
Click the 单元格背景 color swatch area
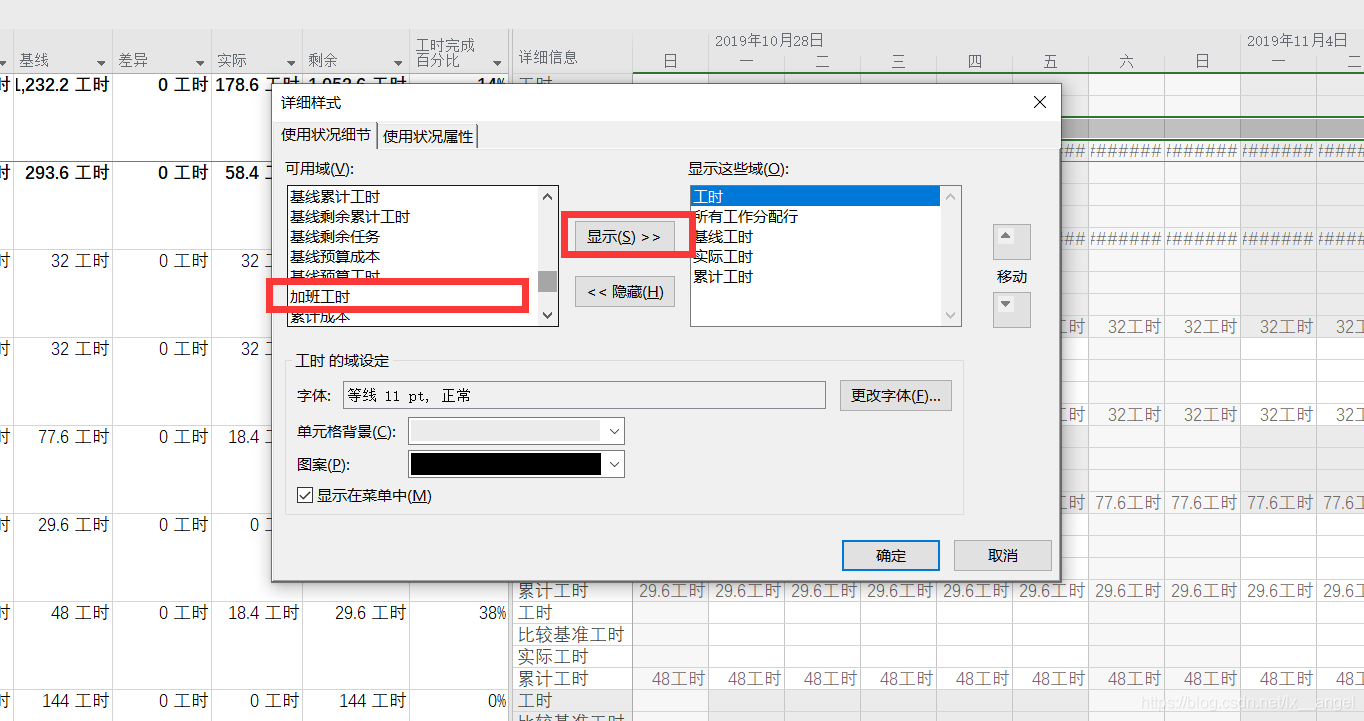tap(506, 431)
